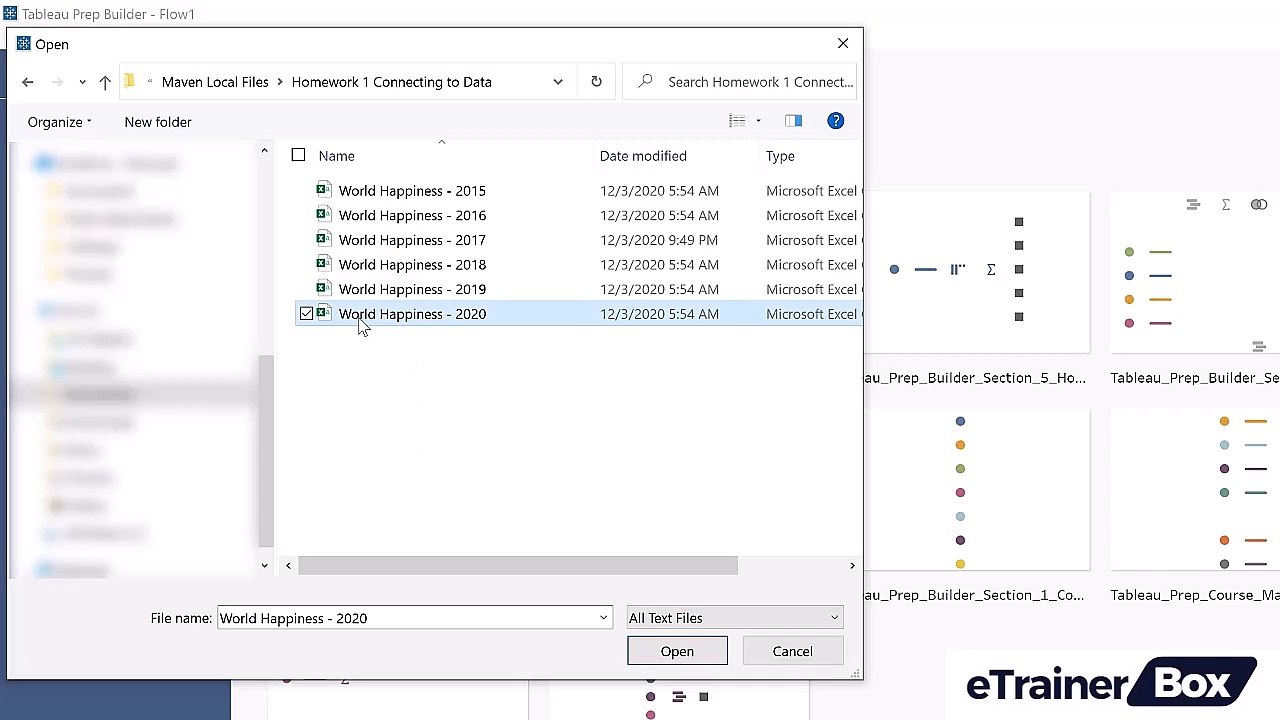The width and height of the screenshot is (1280, 720).
Task: Open Tableau_Prep_Course_Ma flow thumbnail in Tableau
Action: pos(1195,490)
